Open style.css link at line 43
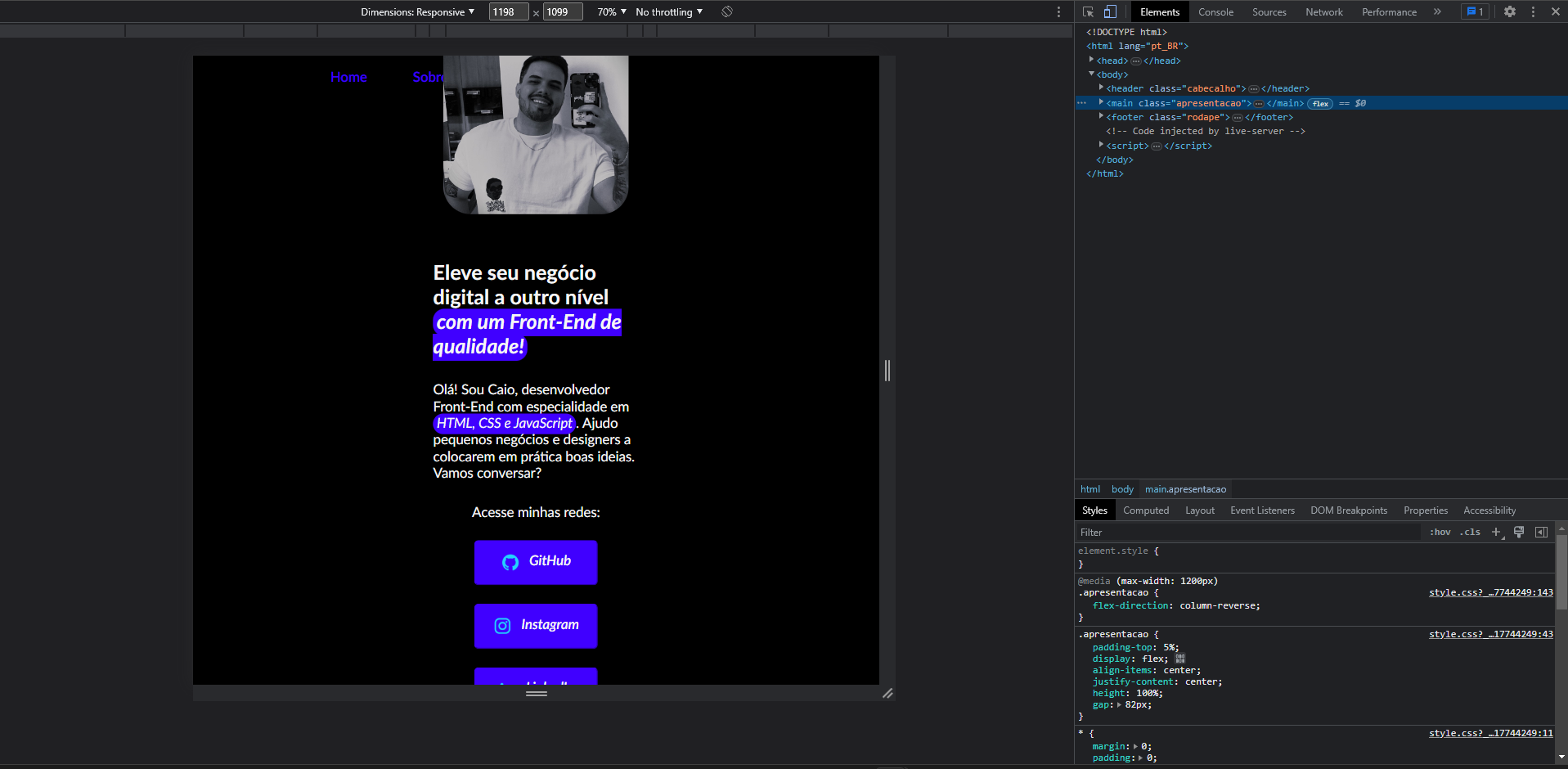 (1490, 634)
